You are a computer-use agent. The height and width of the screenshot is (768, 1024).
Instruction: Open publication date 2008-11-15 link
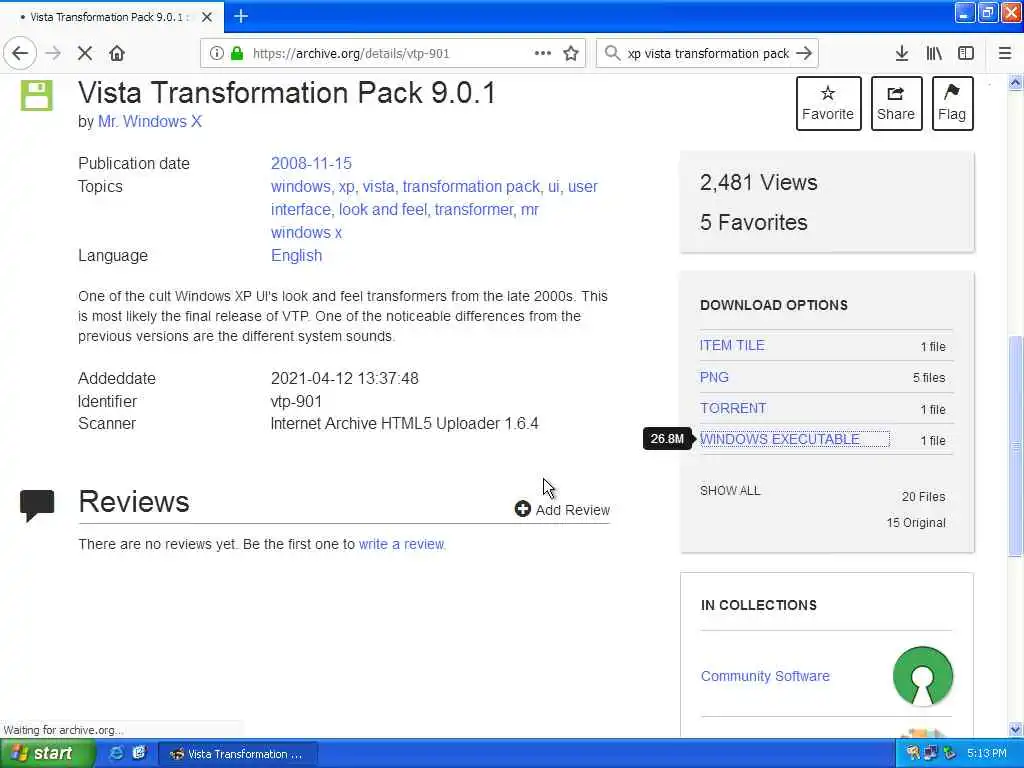(312, 163)
